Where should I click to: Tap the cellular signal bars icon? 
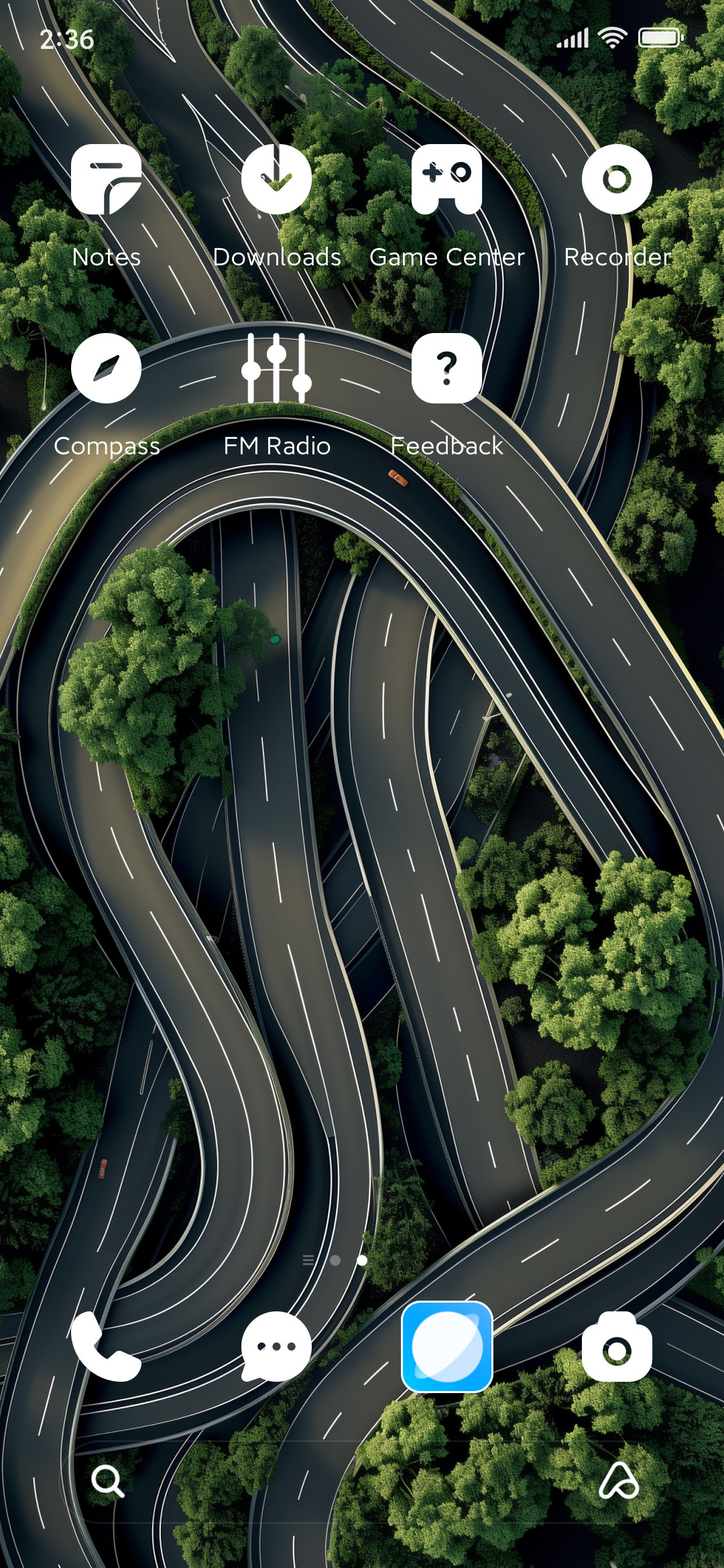click(572, 38)
